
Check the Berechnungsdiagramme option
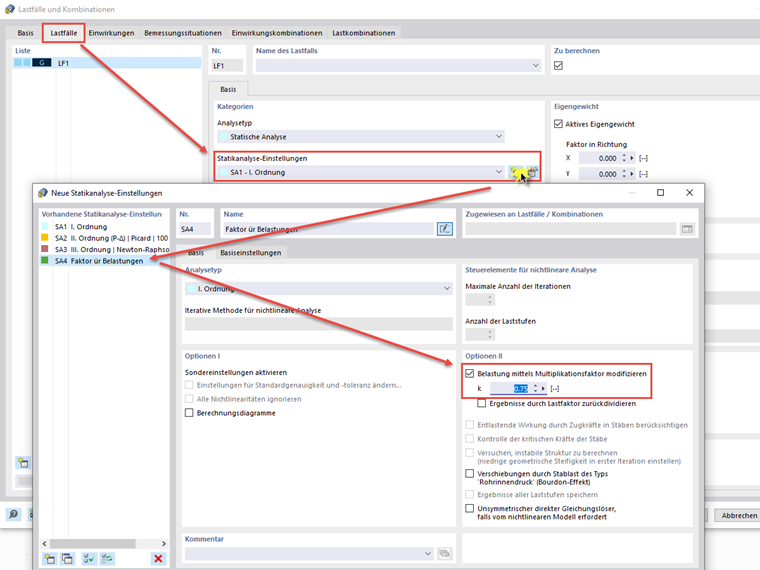click(189, 412)
